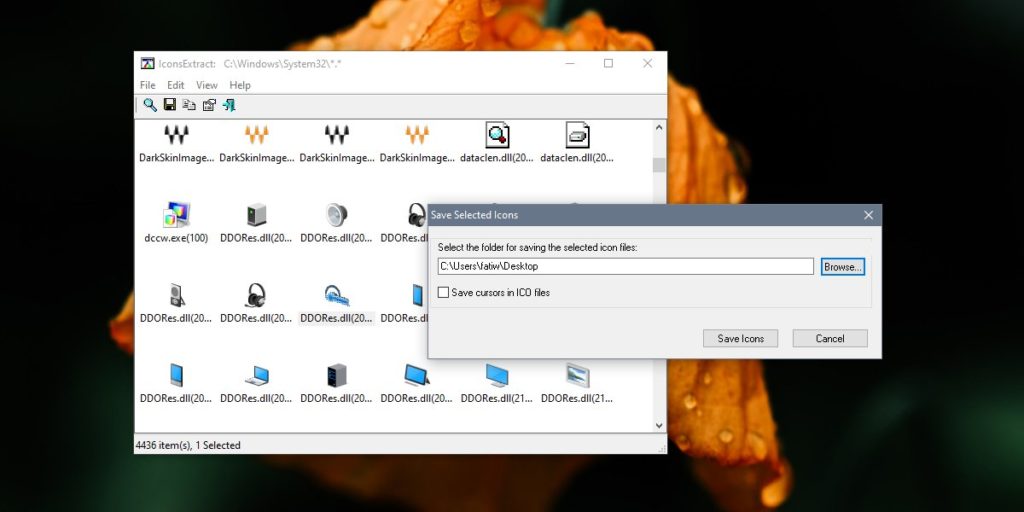This screenshot has height=512, width=1024.
Task: Open Properties from the toolbar icon
Action: coord(209,104)
